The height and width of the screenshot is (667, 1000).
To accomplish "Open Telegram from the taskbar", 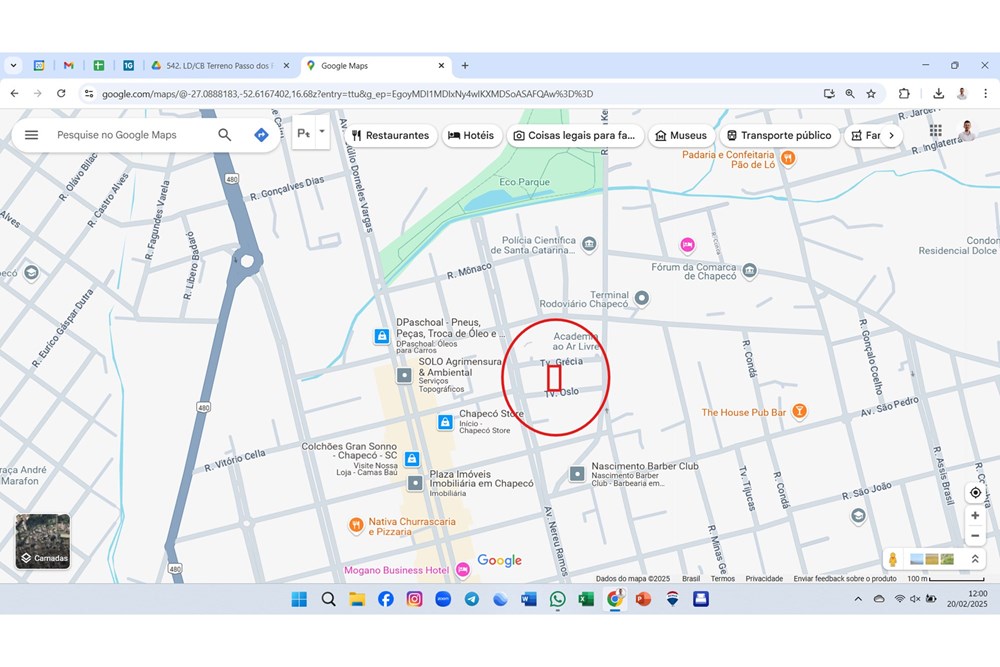I will (x=471, y=599).
